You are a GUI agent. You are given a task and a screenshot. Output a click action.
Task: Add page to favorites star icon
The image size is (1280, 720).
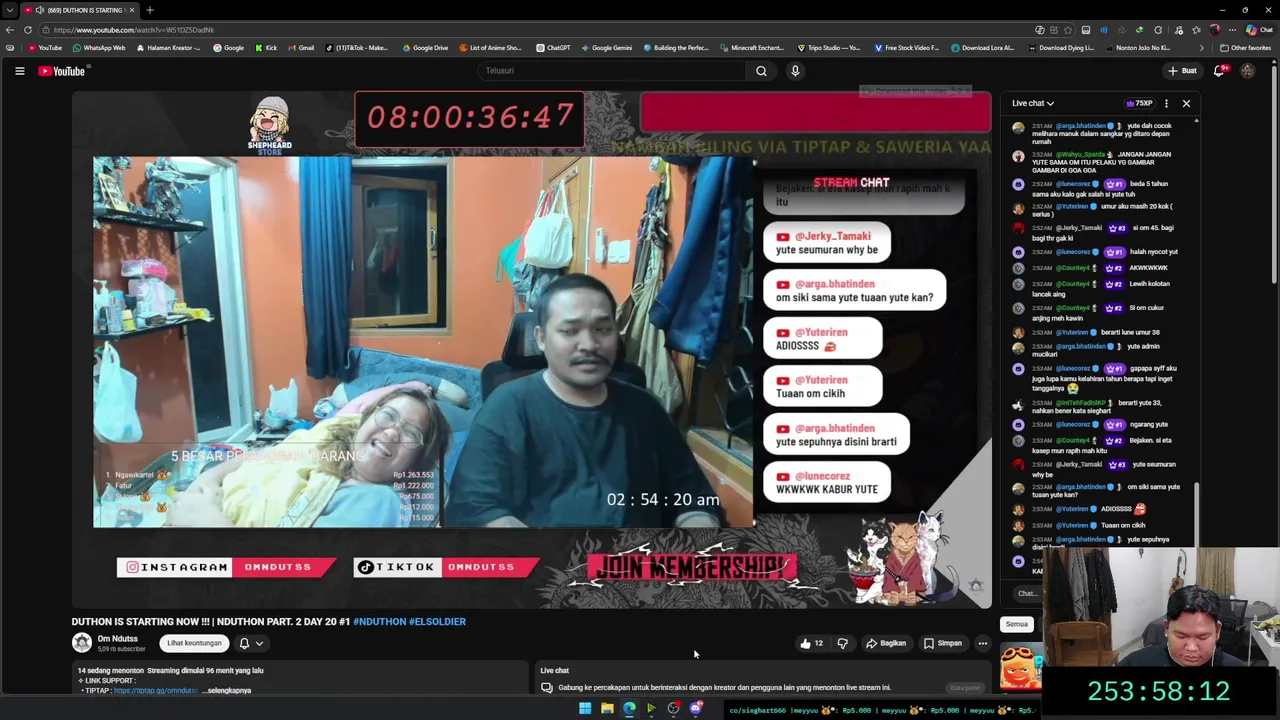pos(1069,30)
